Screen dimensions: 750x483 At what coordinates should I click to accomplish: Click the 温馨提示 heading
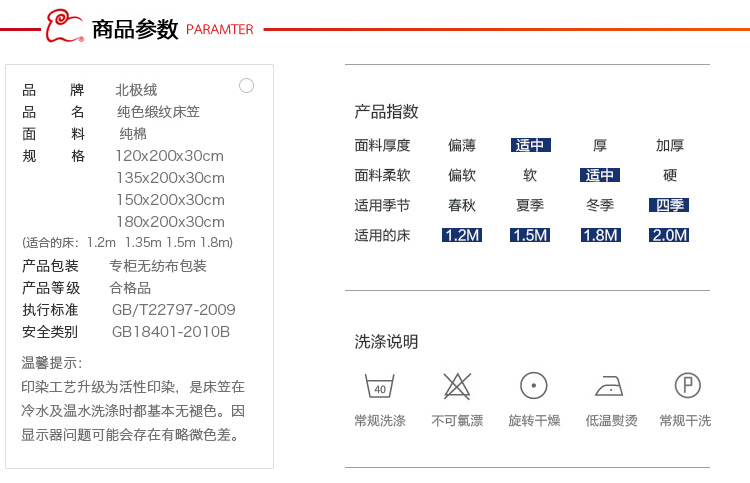52,363
